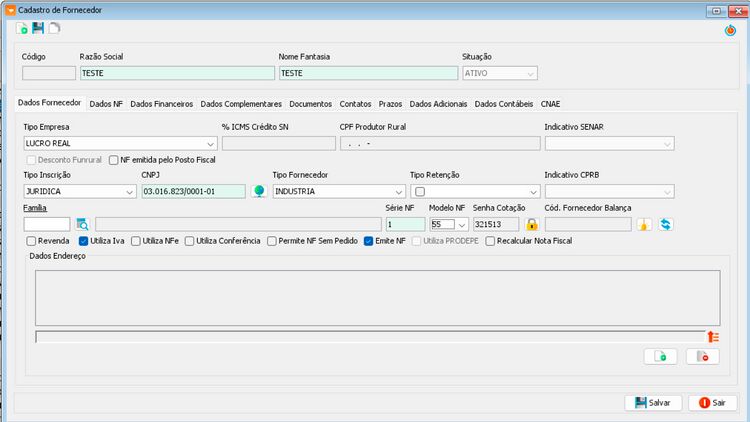Enable the Revenda checkbox

pos(32,241)
